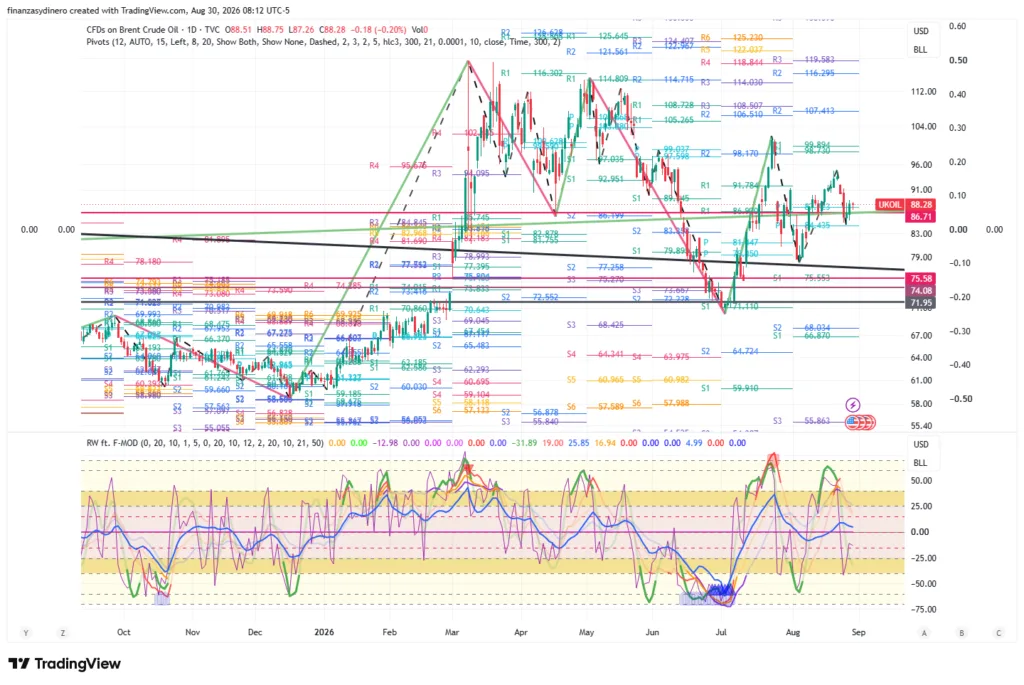Click the S3 55.863 pivot label

point(801,421)
